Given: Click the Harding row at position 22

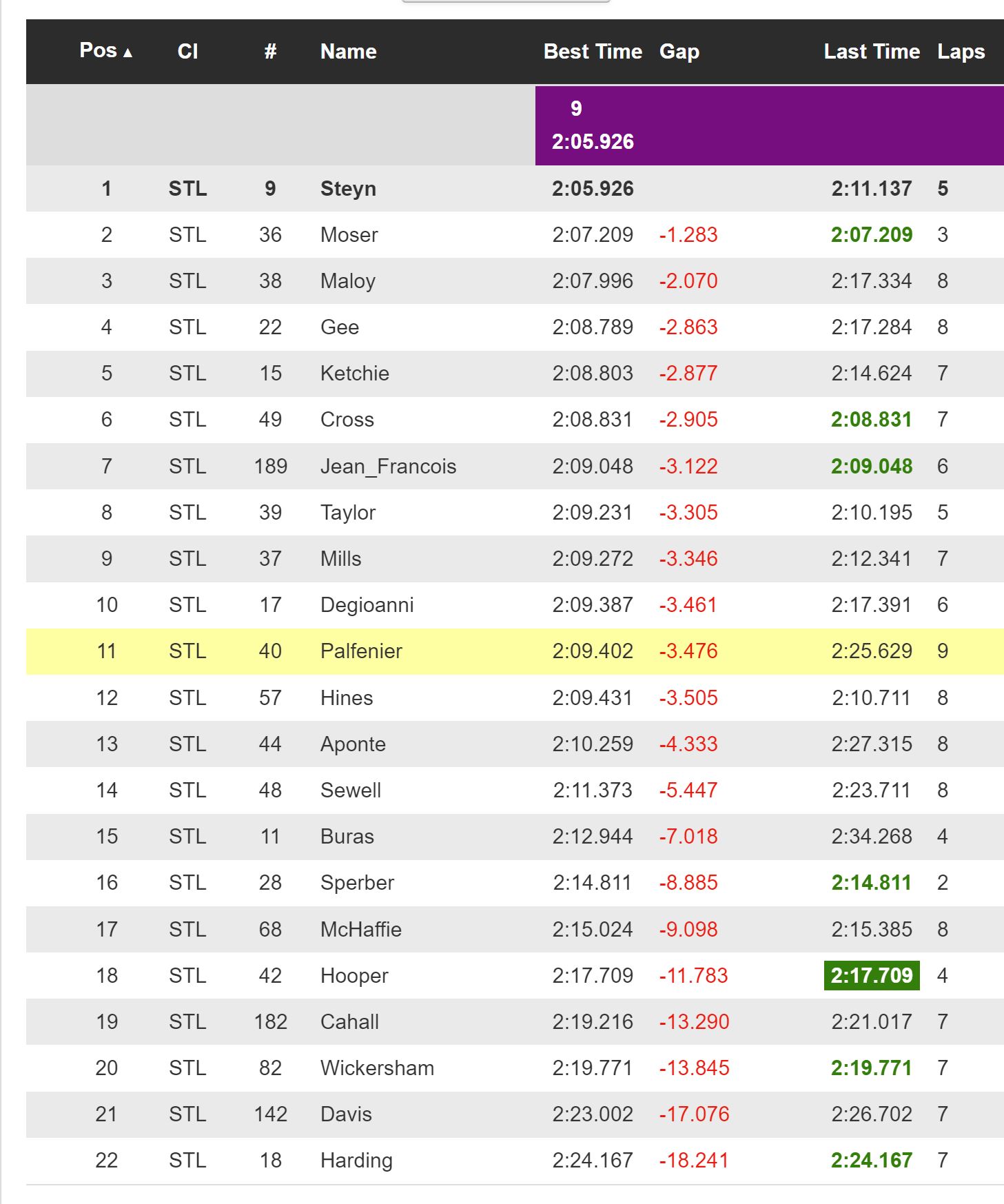Looking at the screenshot, I should [x=515, y=1160].
